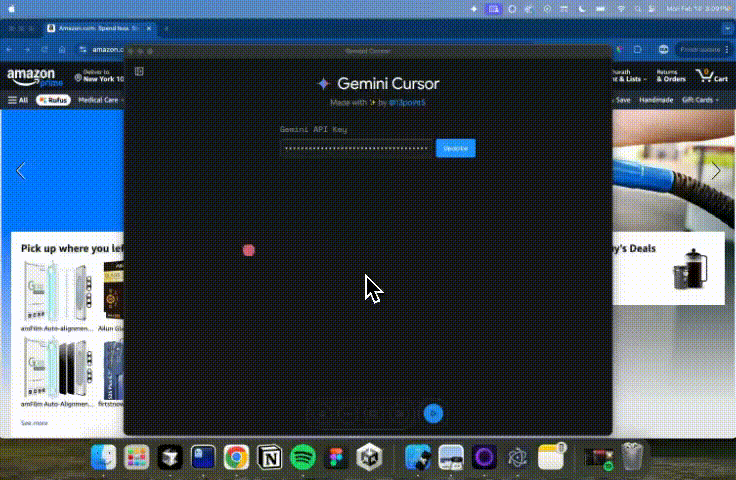Open Launchpad from the dock
The width and height of the screenshot is (736, 480).
pyautogui.click(x=137, y=457)
